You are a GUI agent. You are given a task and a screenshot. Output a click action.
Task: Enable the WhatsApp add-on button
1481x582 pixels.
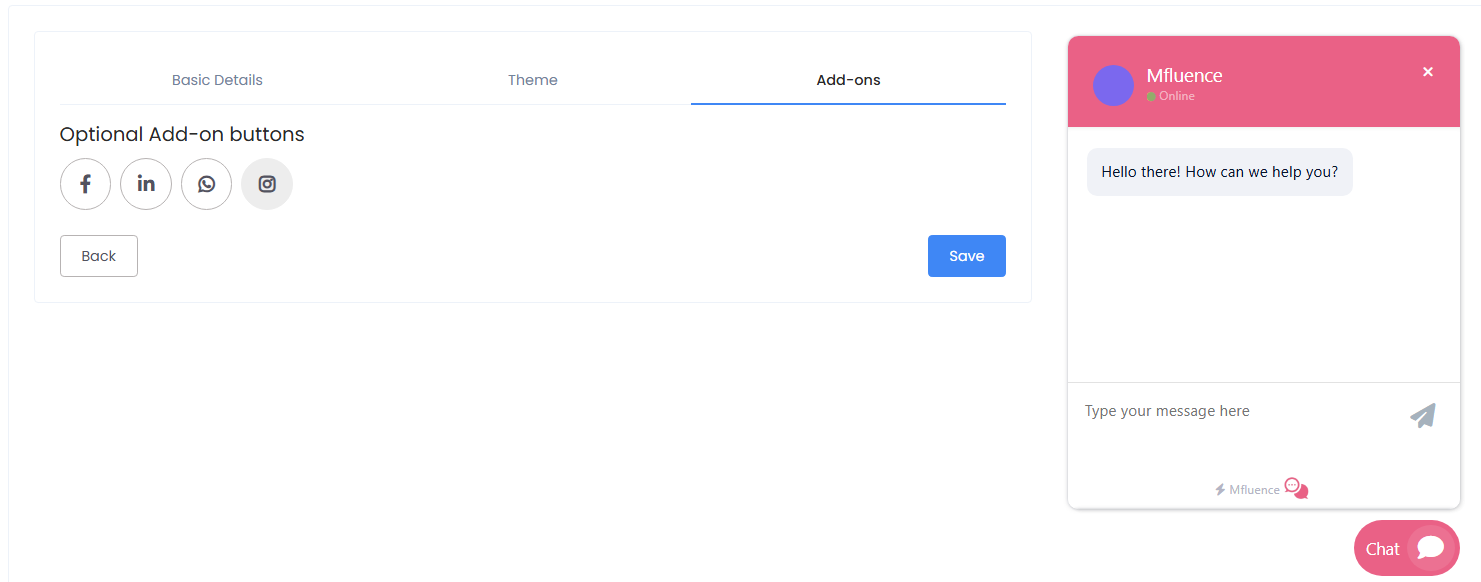(x=206, y=184)
